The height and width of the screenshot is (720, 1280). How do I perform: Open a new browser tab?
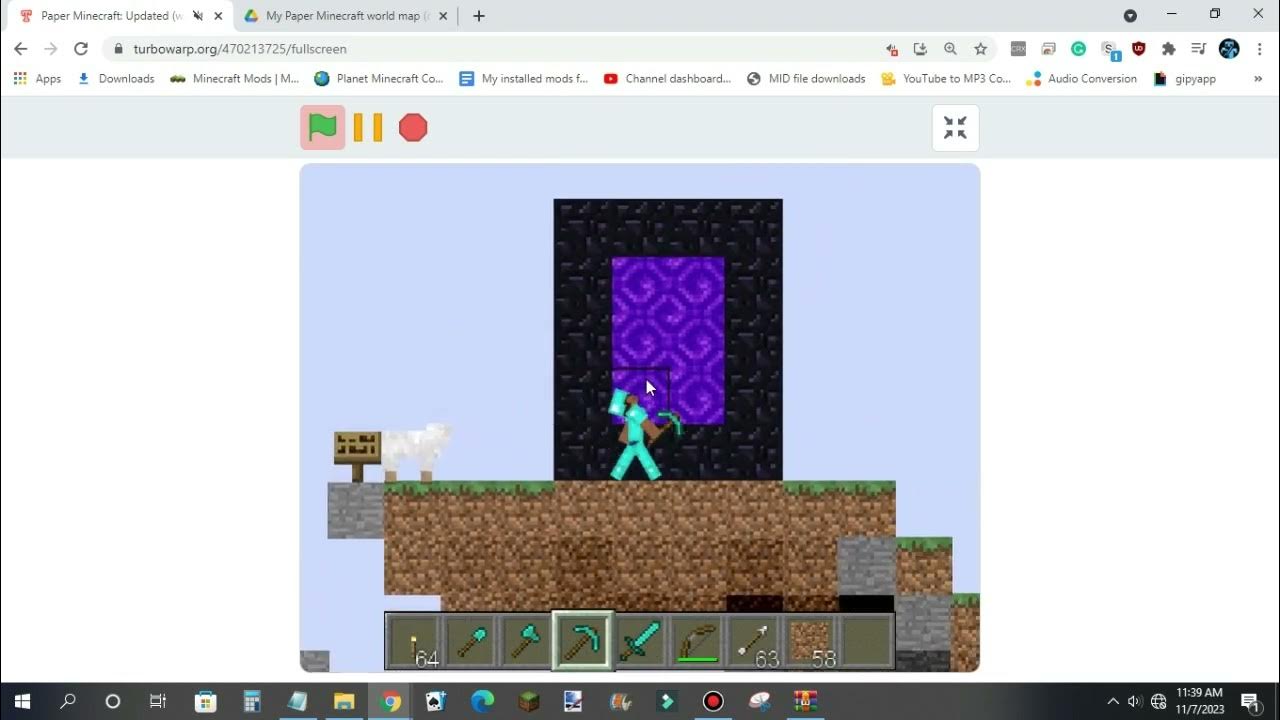tap(479, 16)
